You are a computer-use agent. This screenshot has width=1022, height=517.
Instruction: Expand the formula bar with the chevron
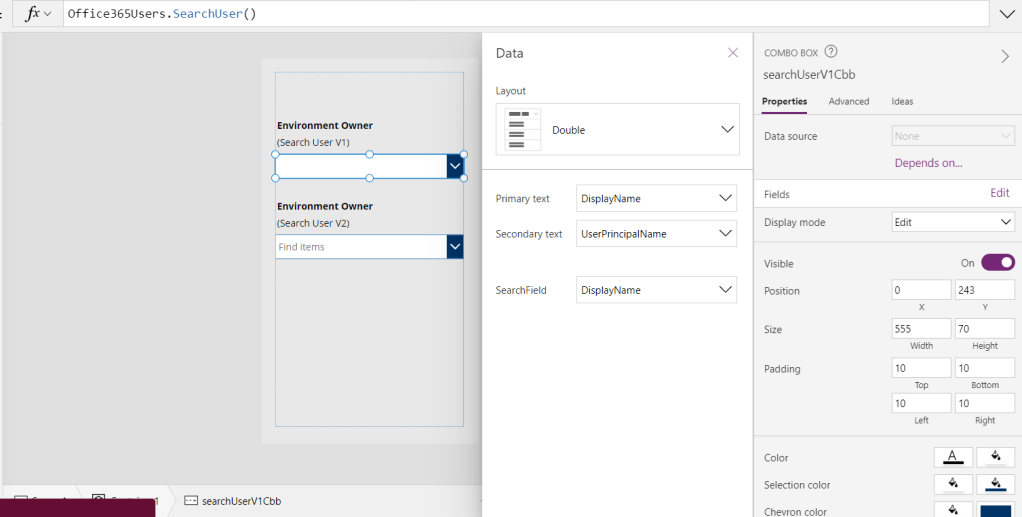(1006, 14)
